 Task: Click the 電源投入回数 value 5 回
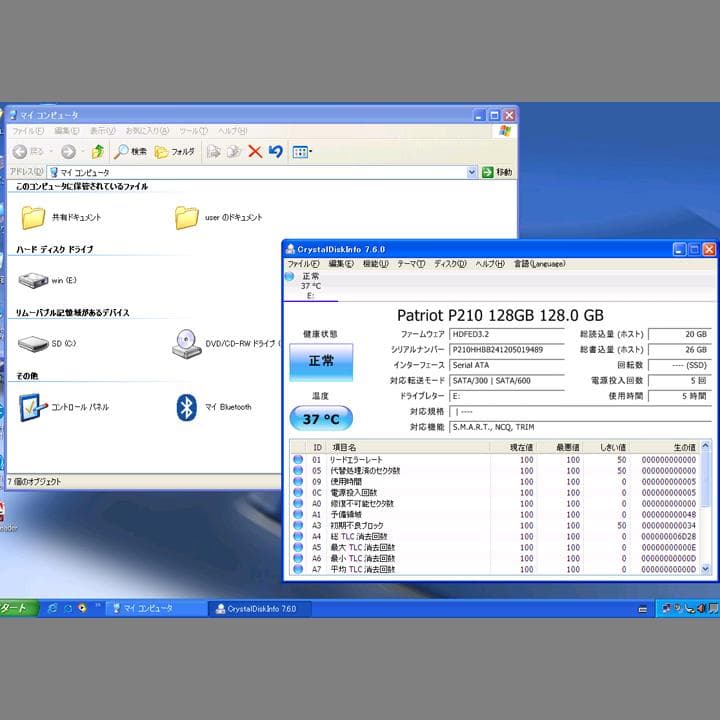coord(680,381)
